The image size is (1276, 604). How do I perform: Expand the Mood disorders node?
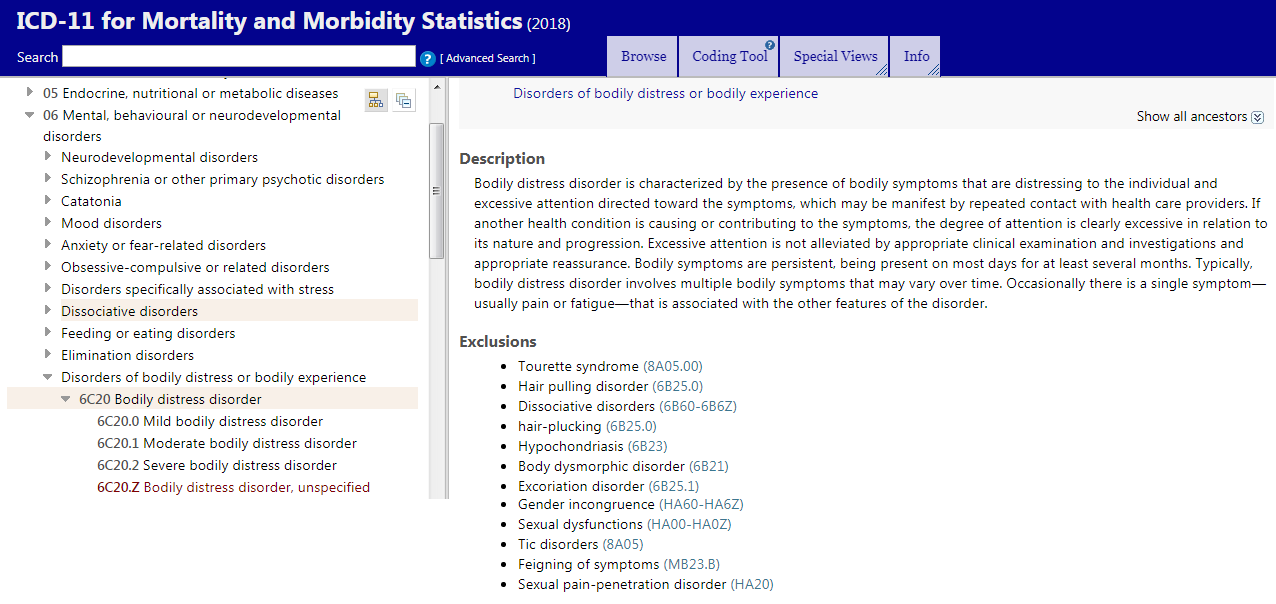[48, 222]
